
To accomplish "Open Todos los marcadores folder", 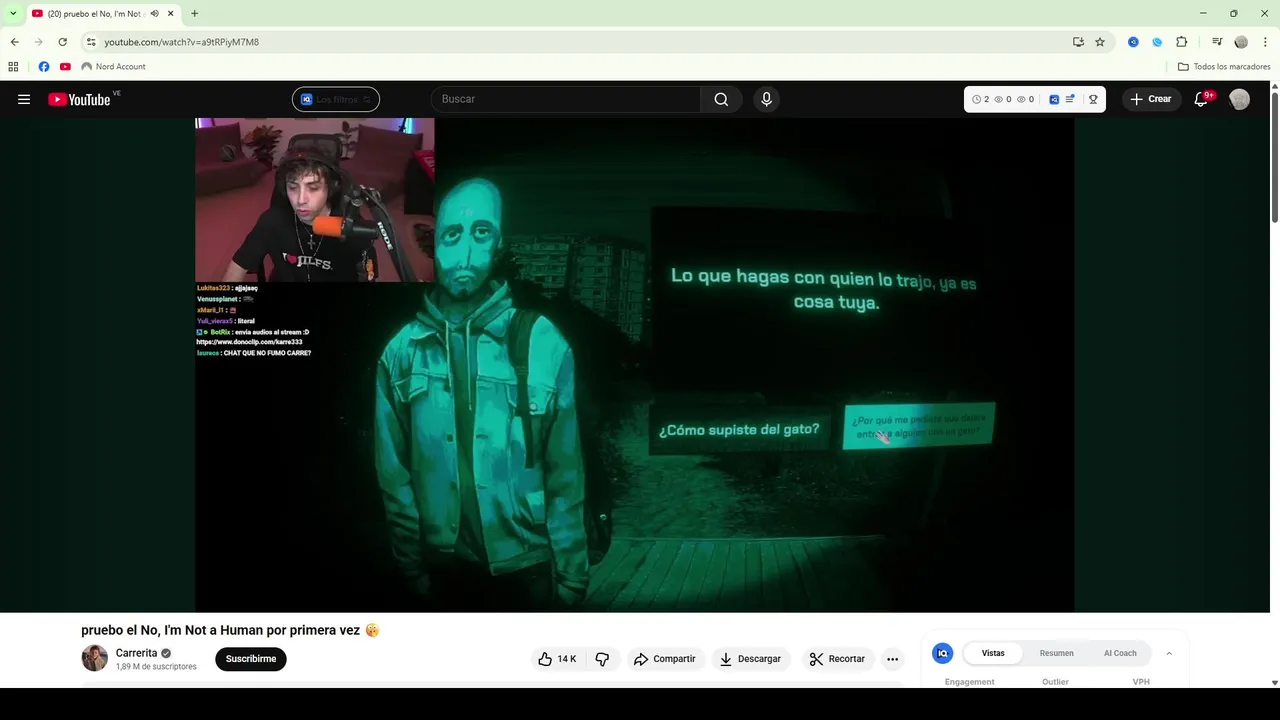I will point(1224,67).
